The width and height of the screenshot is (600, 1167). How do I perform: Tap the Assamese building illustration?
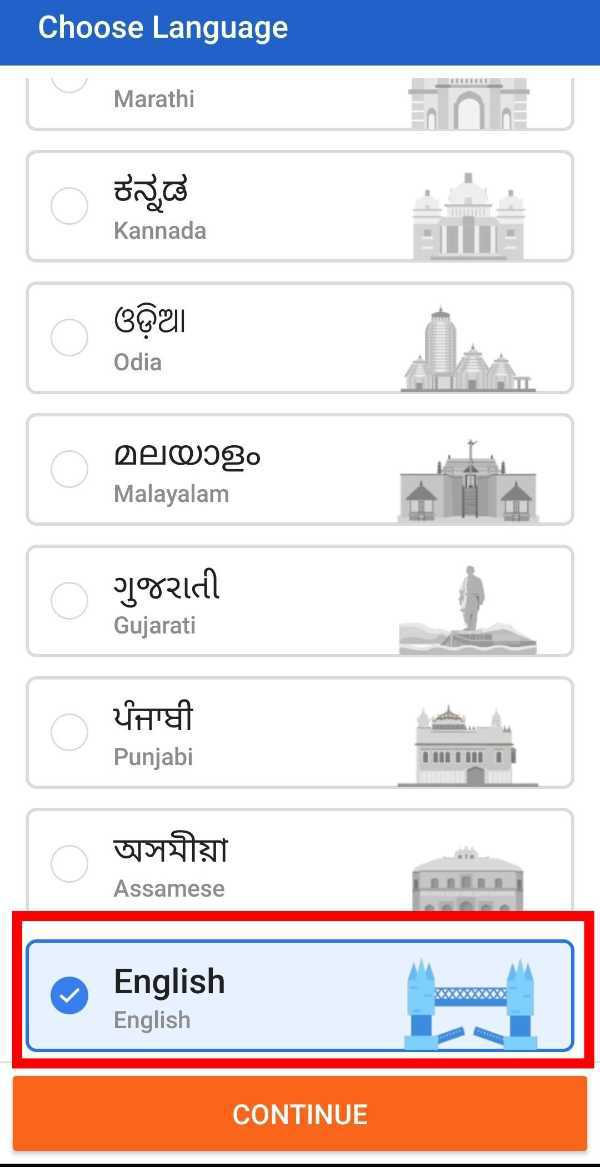(468, 878)
